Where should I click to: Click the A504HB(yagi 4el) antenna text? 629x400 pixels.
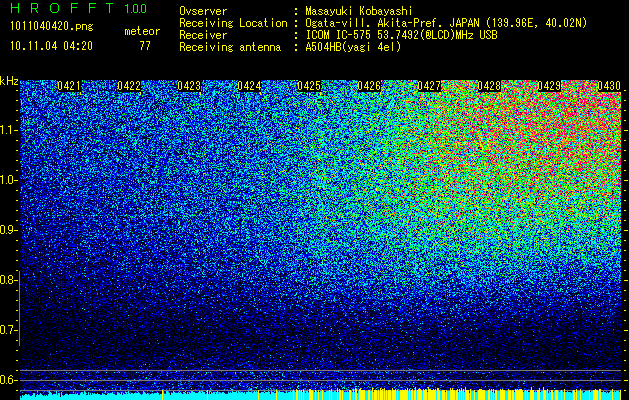[x=353, y=47]
